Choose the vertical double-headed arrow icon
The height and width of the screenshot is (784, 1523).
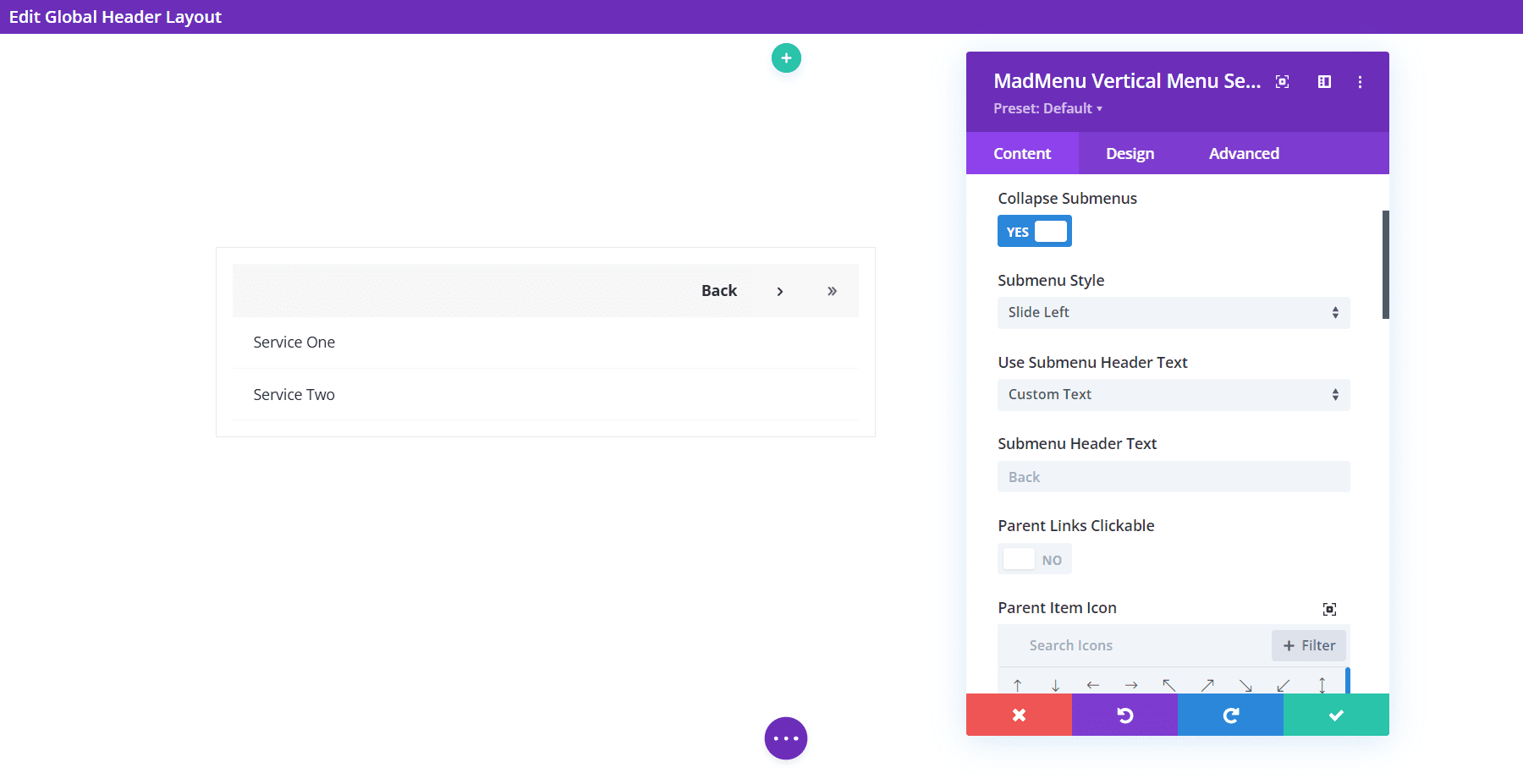click(x=1322, y=684)
